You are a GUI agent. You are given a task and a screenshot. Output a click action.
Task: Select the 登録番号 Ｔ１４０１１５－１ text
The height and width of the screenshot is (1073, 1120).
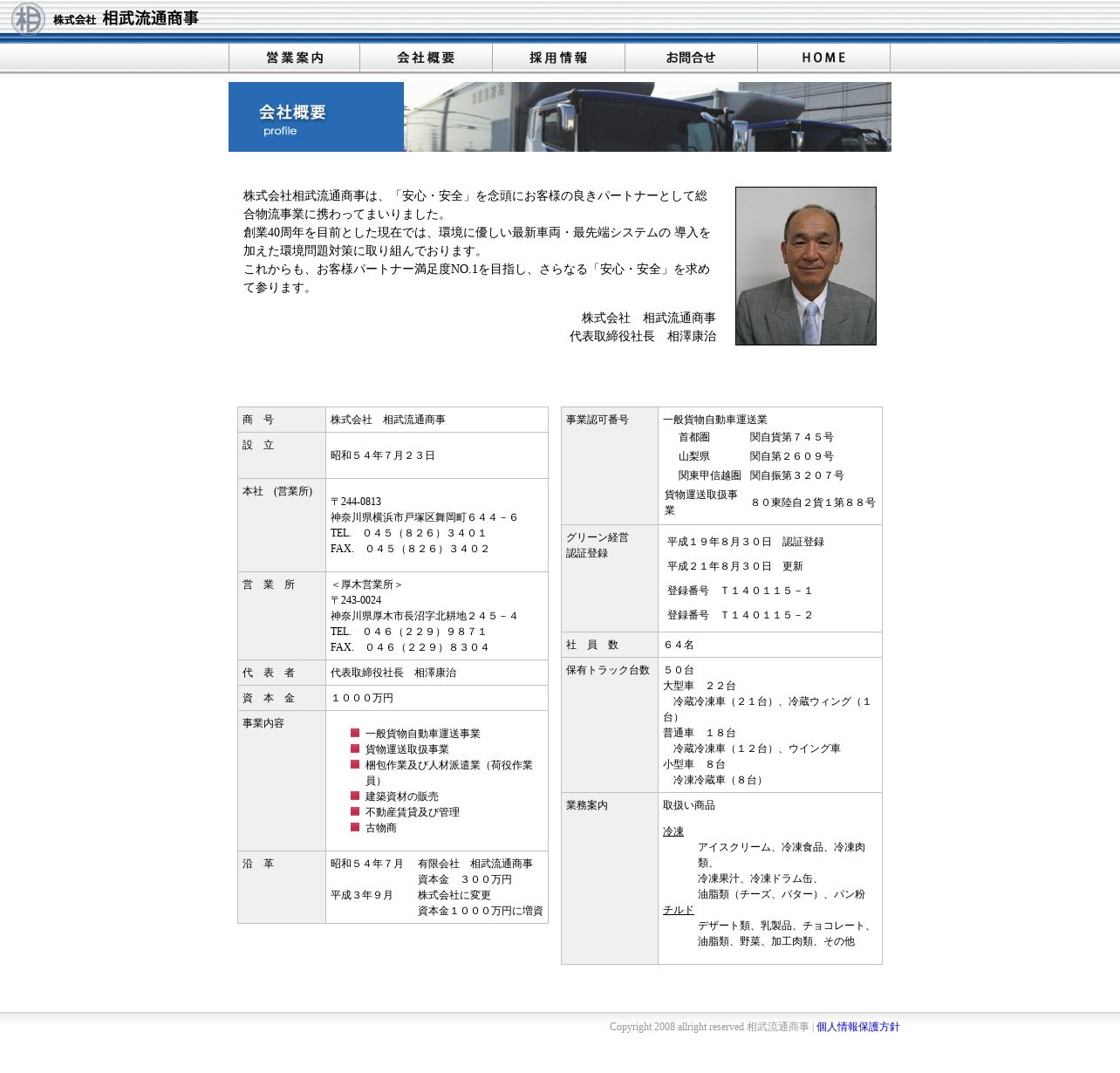740,591
